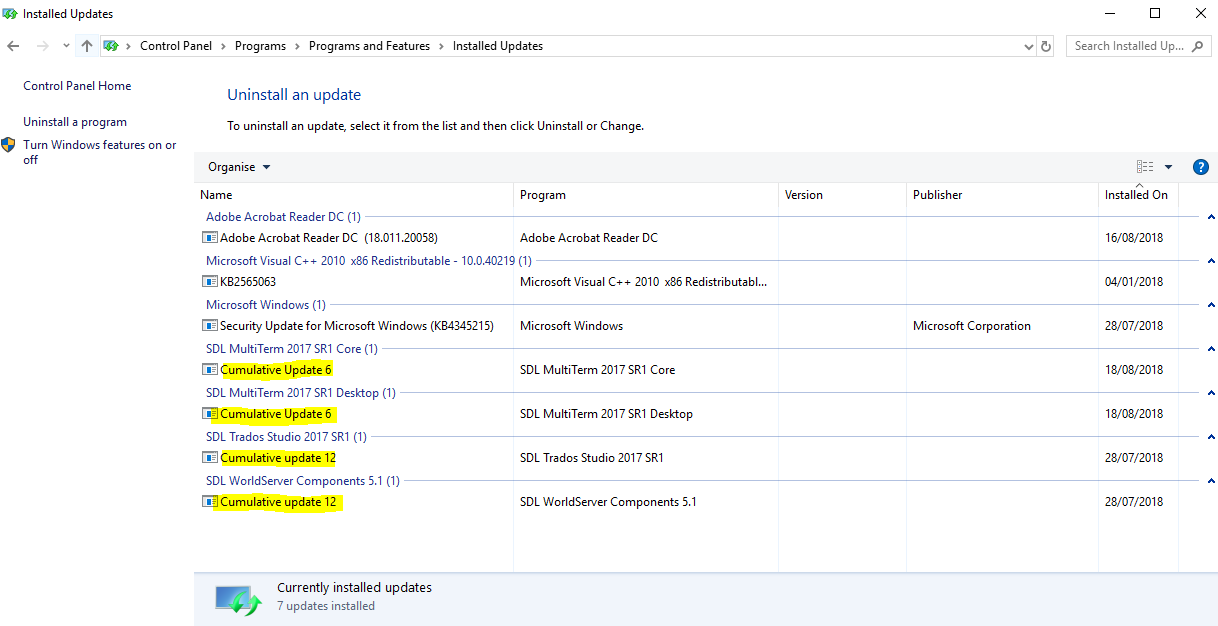
Task: Click the update icon in the WorldServer Components row
Action: 210,502
